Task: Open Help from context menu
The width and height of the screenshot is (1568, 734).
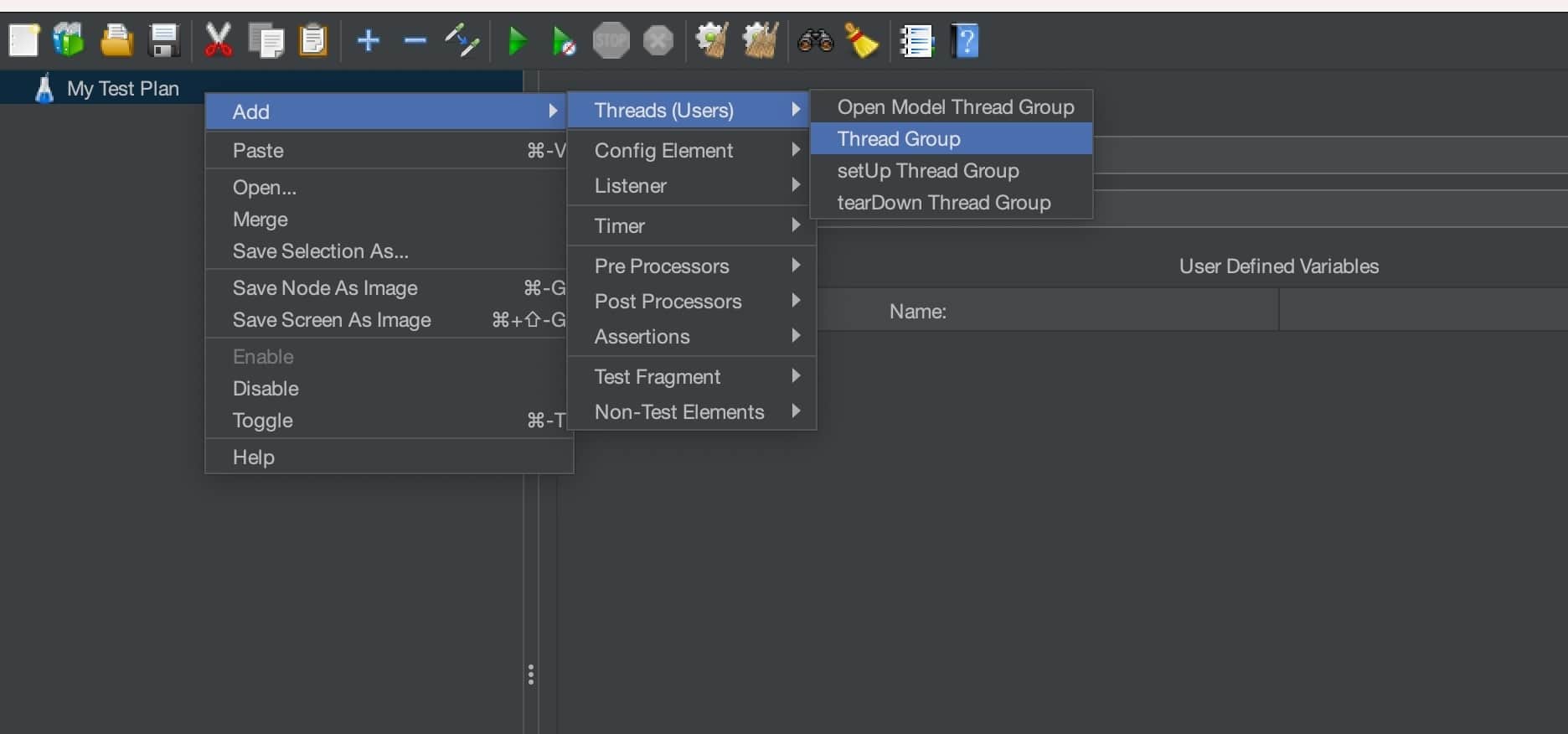Action: [389, 457]
